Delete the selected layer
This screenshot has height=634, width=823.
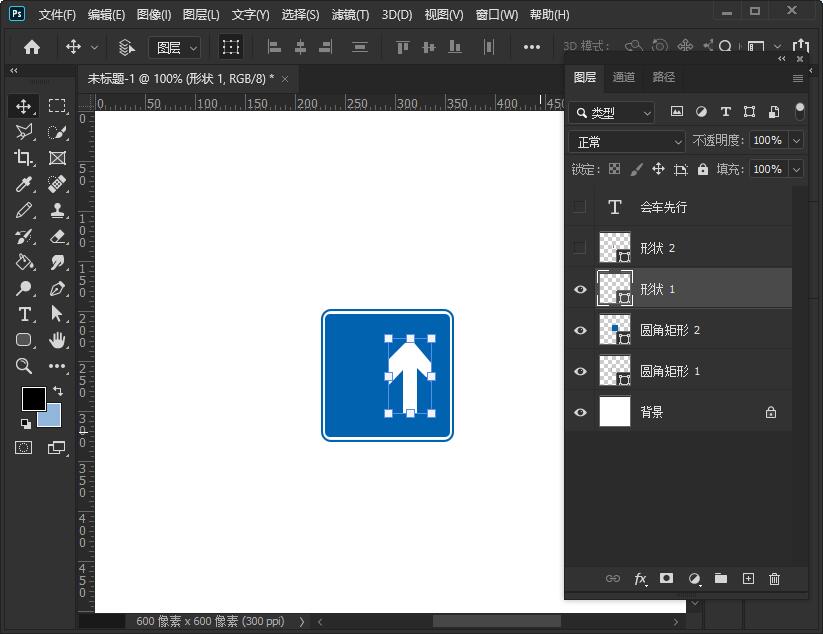774,579
